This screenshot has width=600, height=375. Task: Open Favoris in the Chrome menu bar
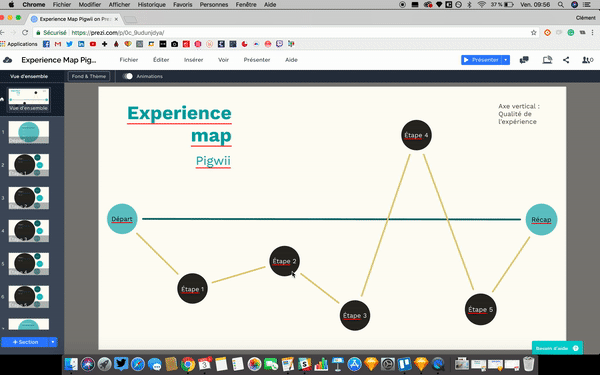tap(183, 5)
